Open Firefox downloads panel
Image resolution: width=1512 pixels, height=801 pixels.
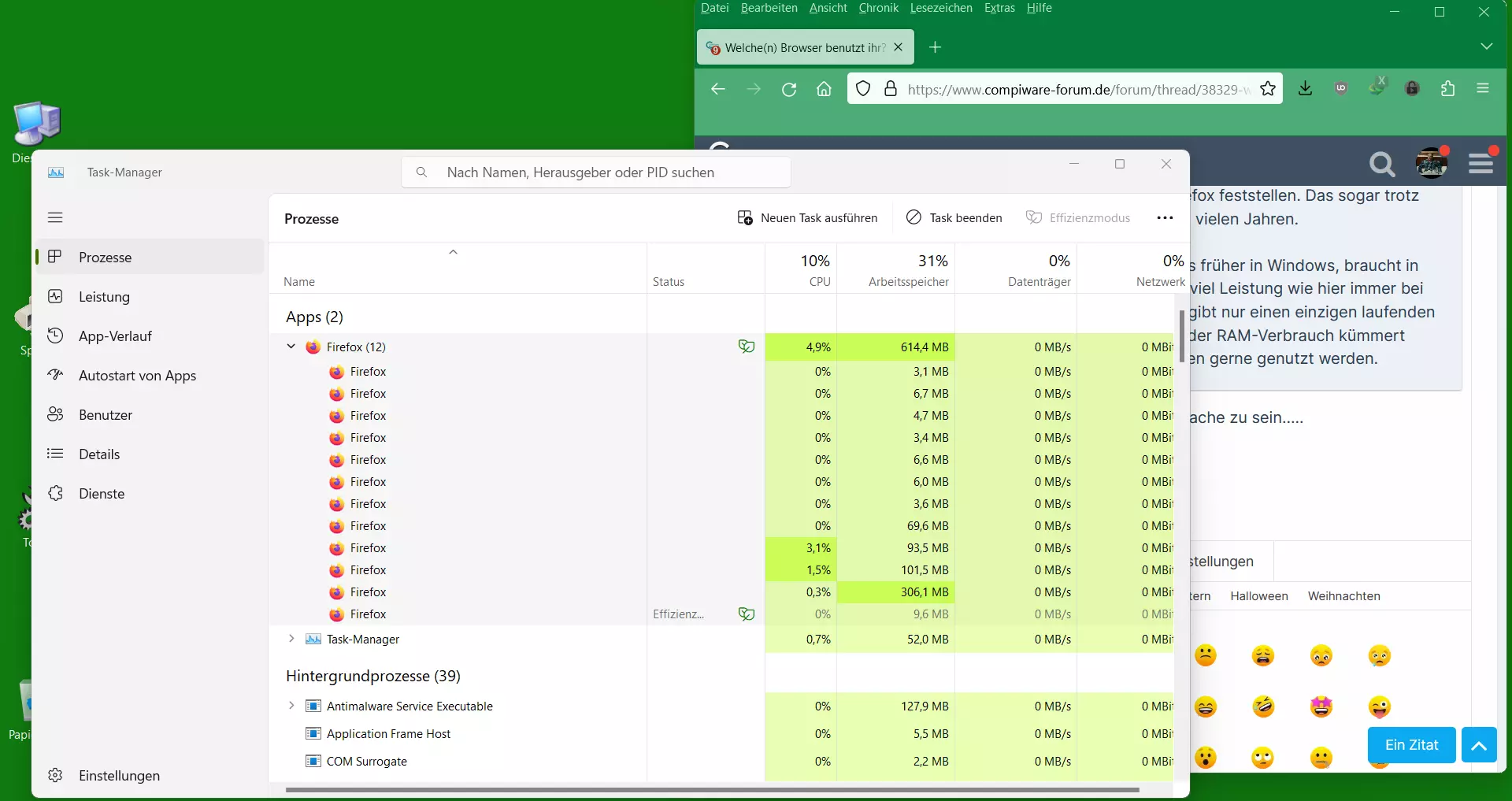[x=1305, y=88]
